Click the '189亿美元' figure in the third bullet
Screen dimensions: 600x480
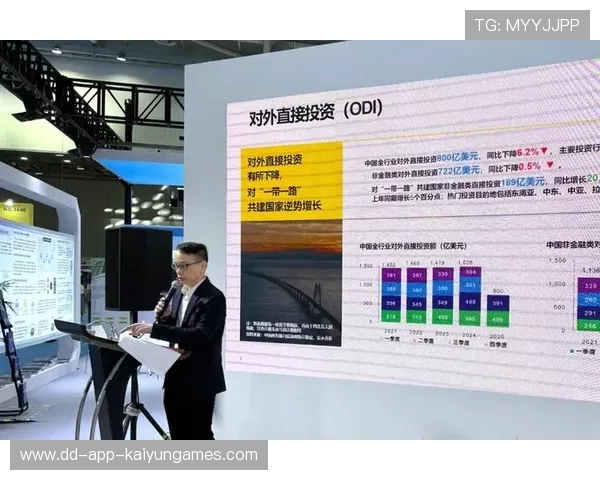coord(522,181)
